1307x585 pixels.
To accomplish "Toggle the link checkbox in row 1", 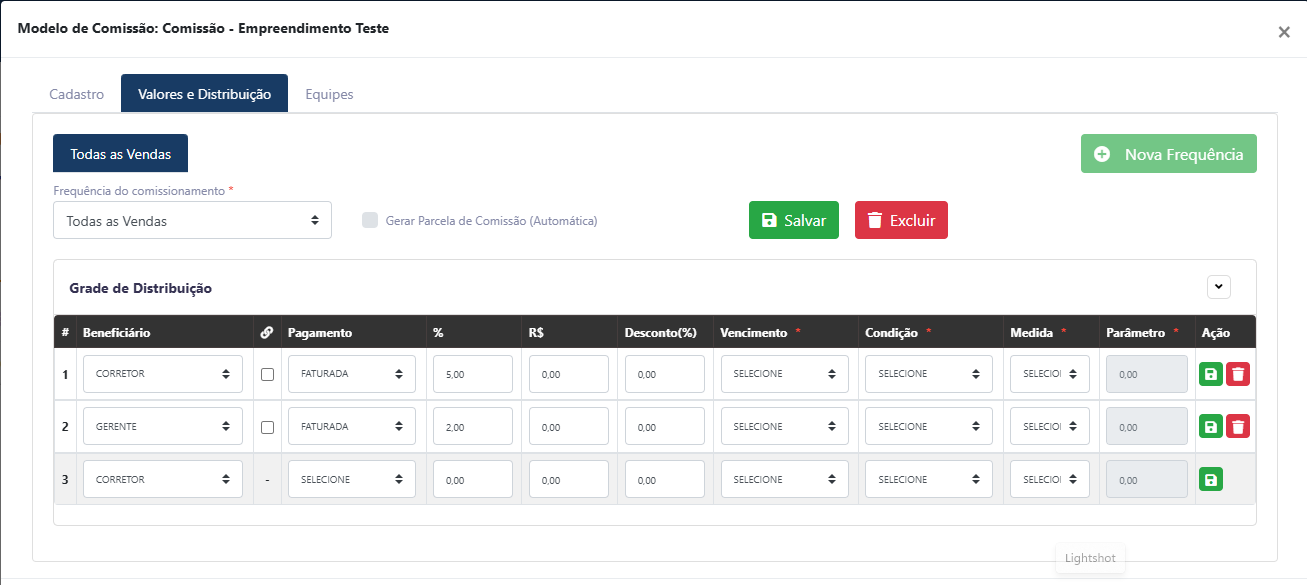I will pyautogui.click(x=267, y=374).
